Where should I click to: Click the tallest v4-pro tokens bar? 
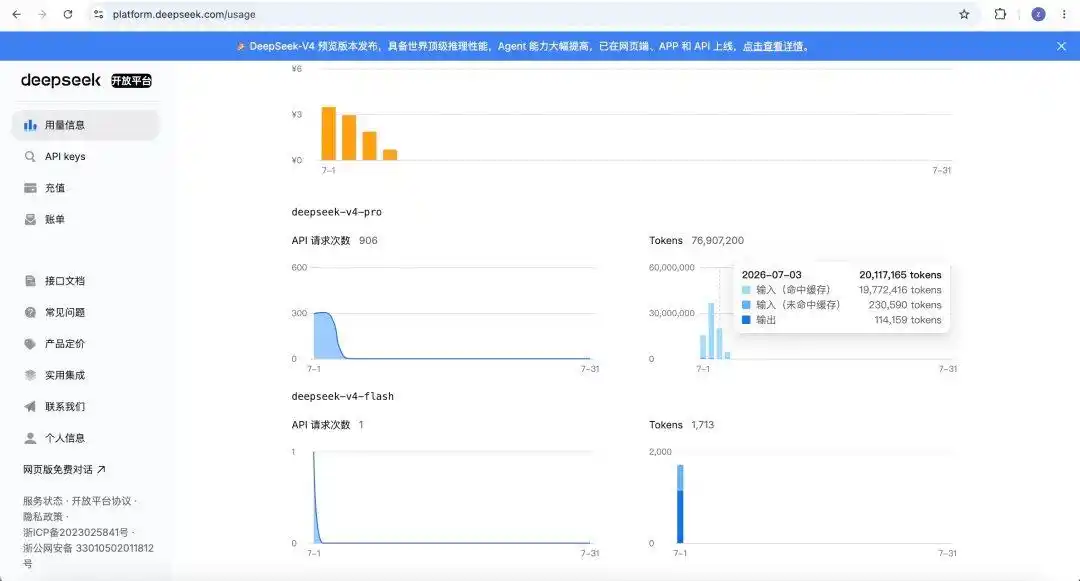coord(712,331)
